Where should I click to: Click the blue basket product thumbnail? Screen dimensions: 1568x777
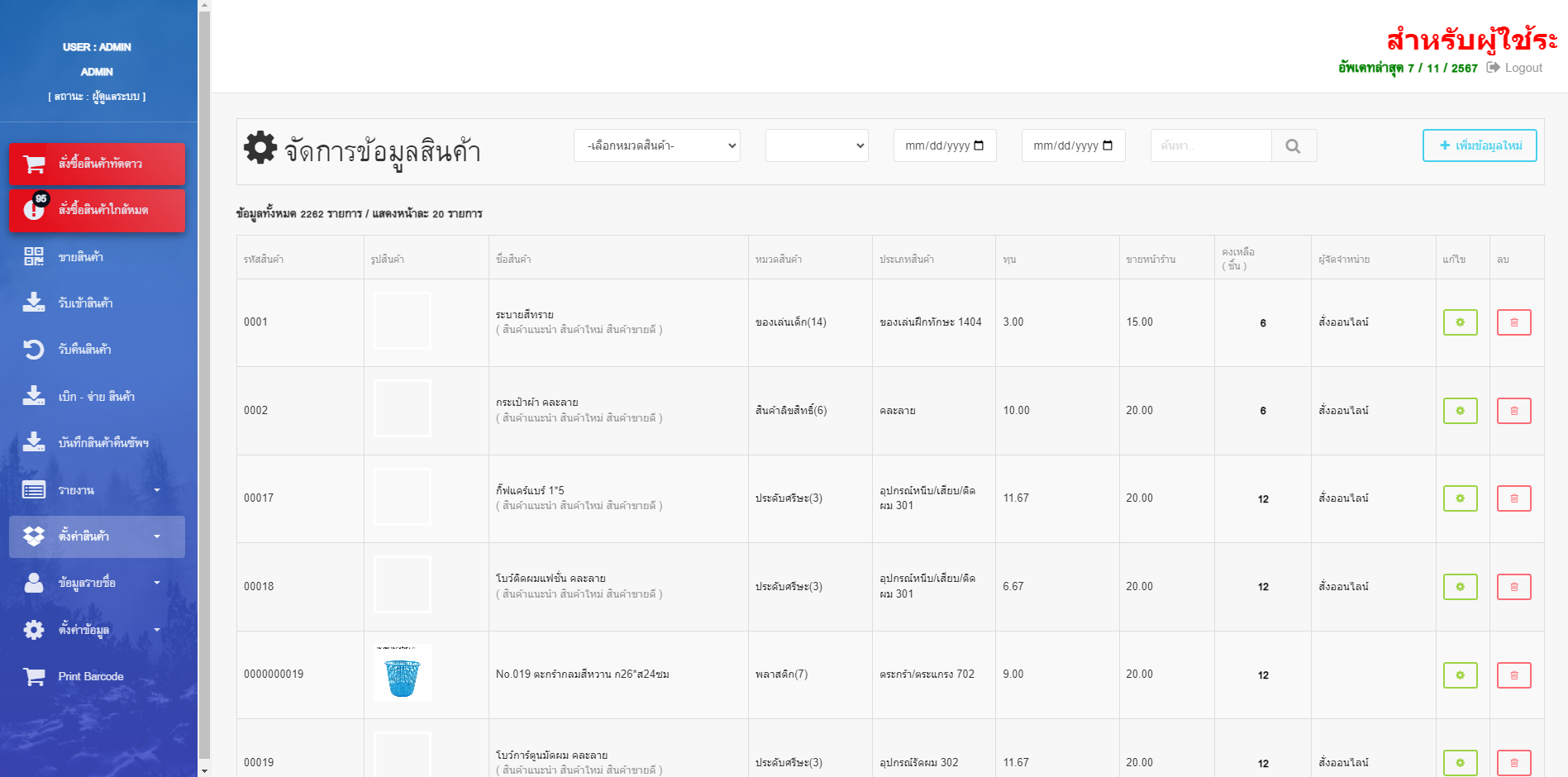403,675
